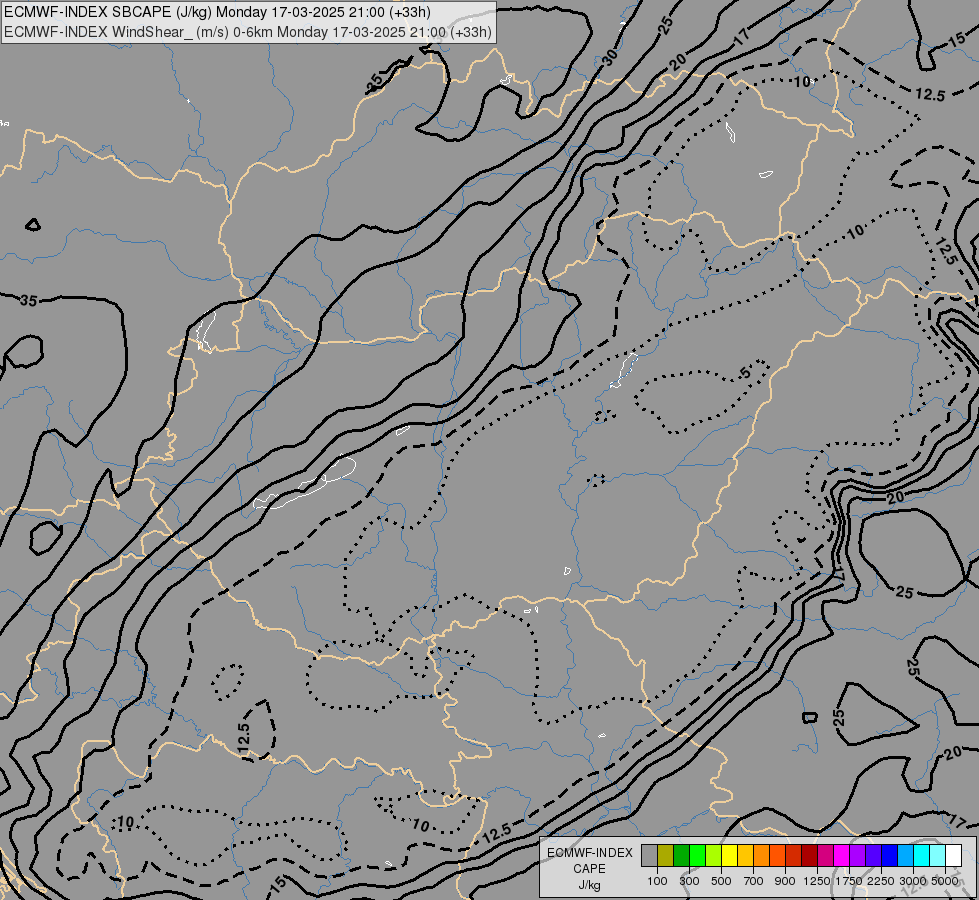Select the brick red legend swatch
This screenshot has height=900, width=979.
point(794,856)
